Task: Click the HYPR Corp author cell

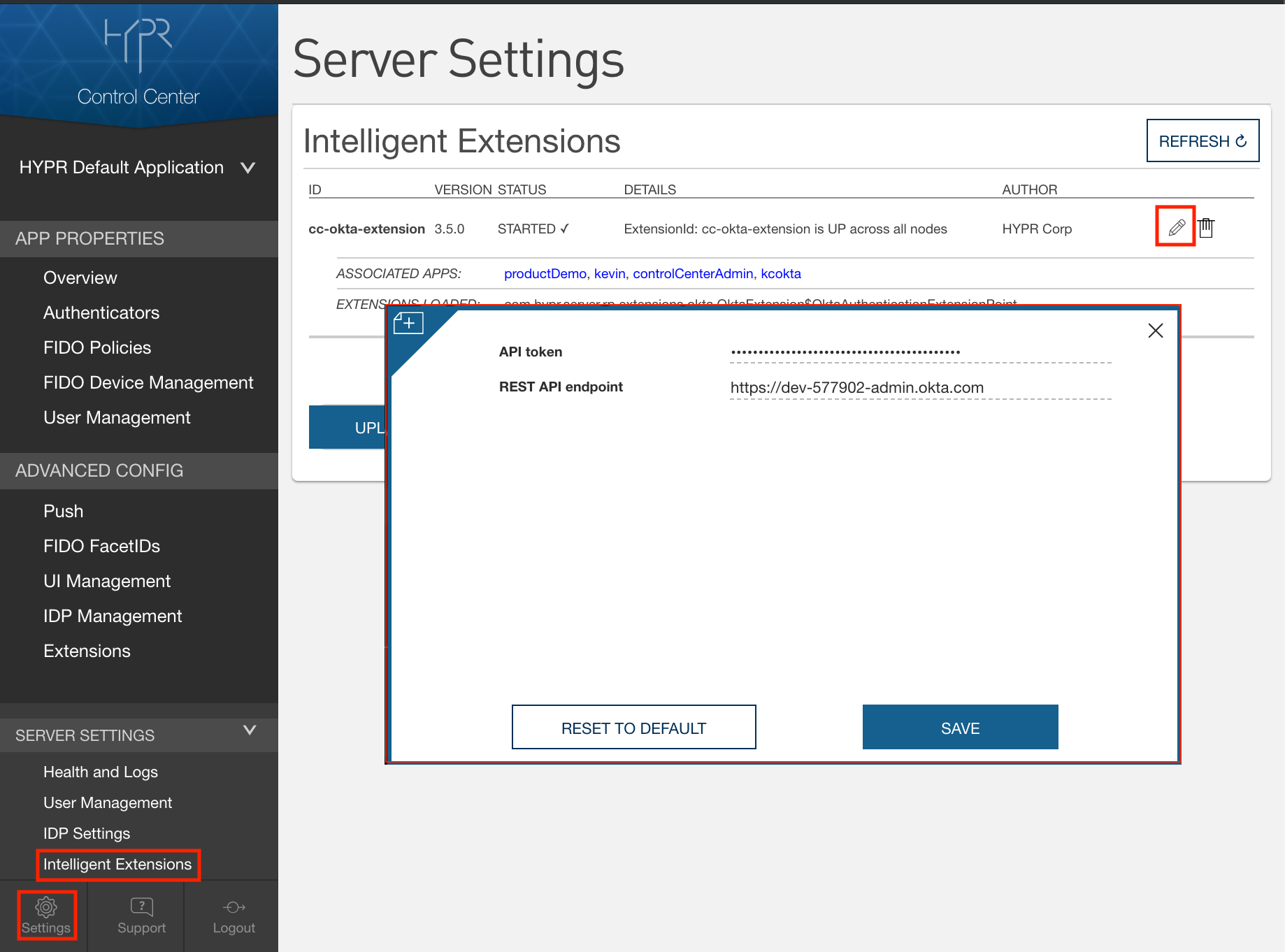Action: pyautogui.click(x=1037, y=229)
